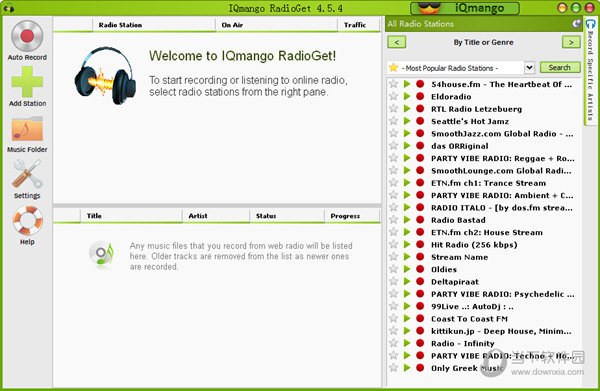
Task: Click By Title or Genre label
Action: (483, 42)
